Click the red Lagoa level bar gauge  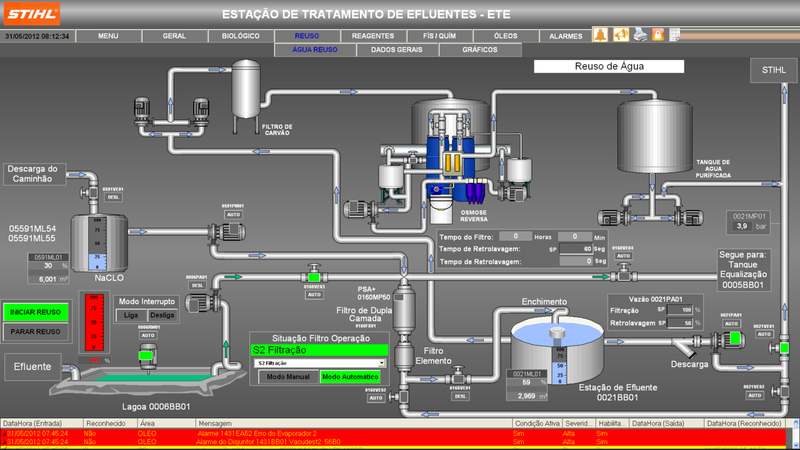(94, 322)
